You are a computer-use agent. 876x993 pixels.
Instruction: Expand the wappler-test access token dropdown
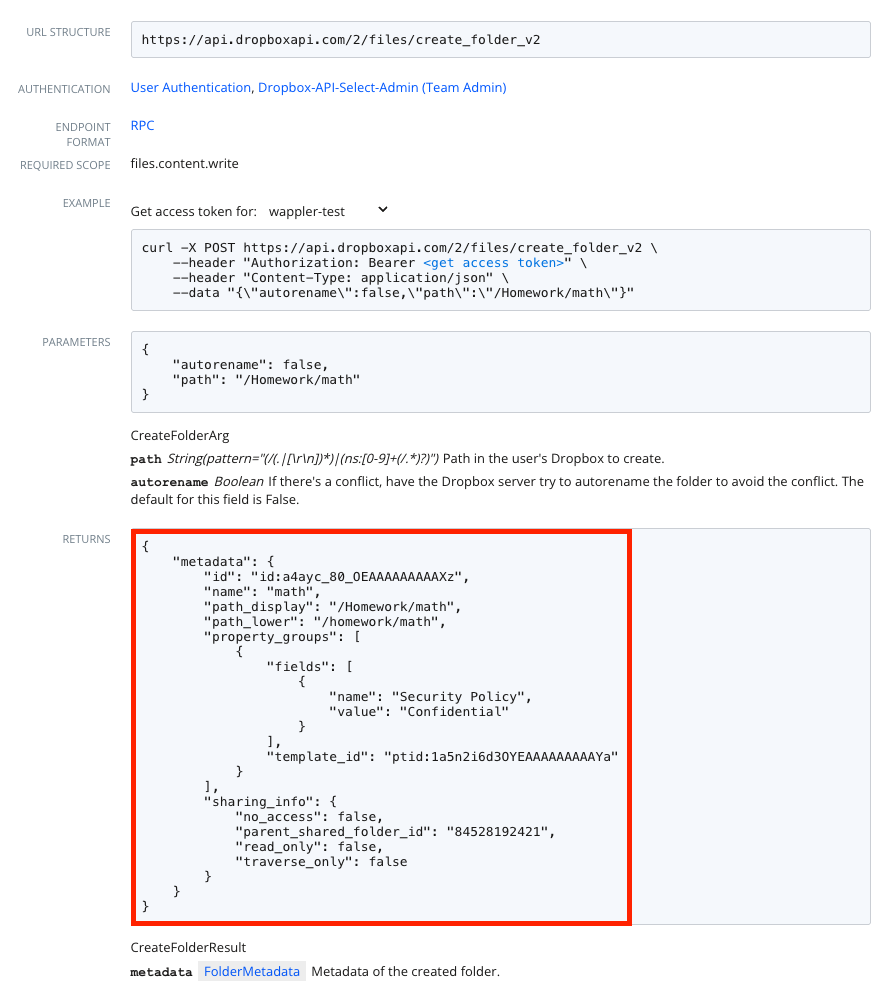(328, 211)
